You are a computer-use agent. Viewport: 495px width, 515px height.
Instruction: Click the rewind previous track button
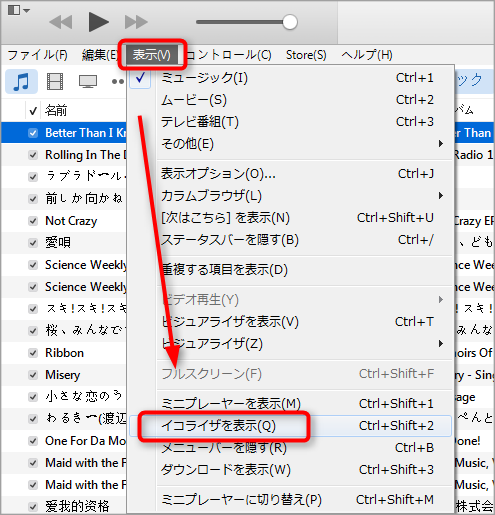(x=61, y=22)
